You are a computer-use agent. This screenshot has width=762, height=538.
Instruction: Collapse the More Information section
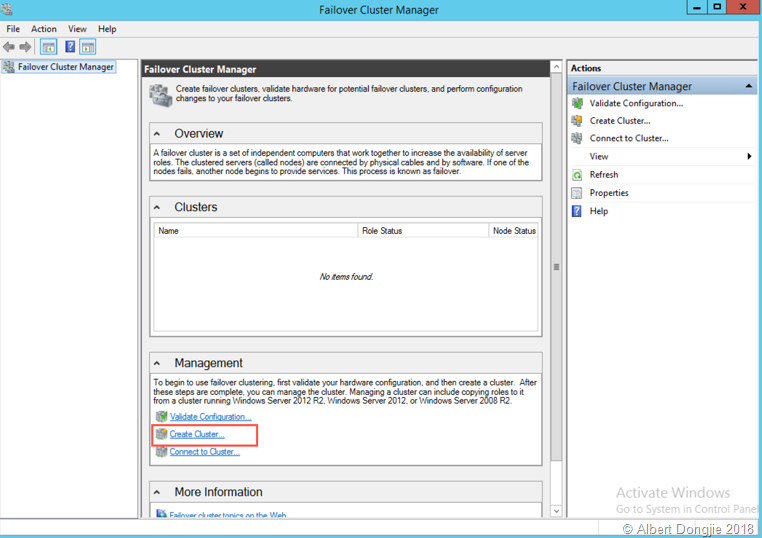pyautogui.click(x=157, y=492)
